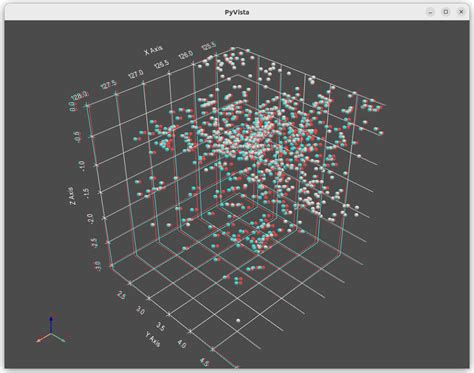The height and width of the screenshot is (373, 474).
Task: Select the 127.5 tick label
Action: [x=109, y=85]
